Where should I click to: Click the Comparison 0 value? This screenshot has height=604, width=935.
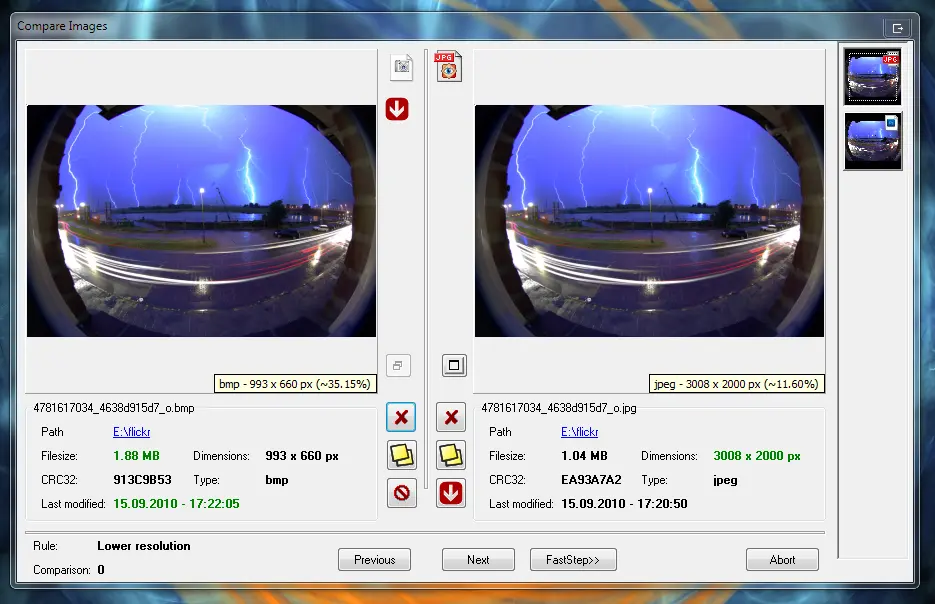(x=101, y=569)
